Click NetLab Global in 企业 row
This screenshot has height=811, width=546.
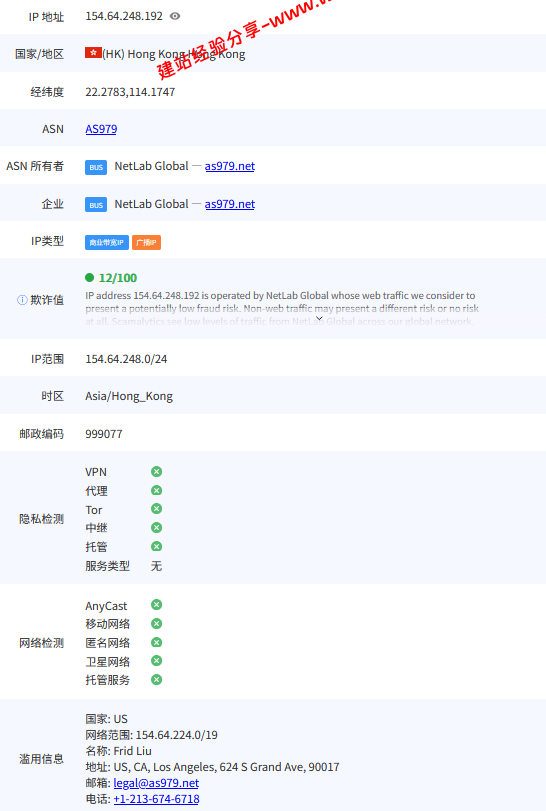tap(151, 204)
